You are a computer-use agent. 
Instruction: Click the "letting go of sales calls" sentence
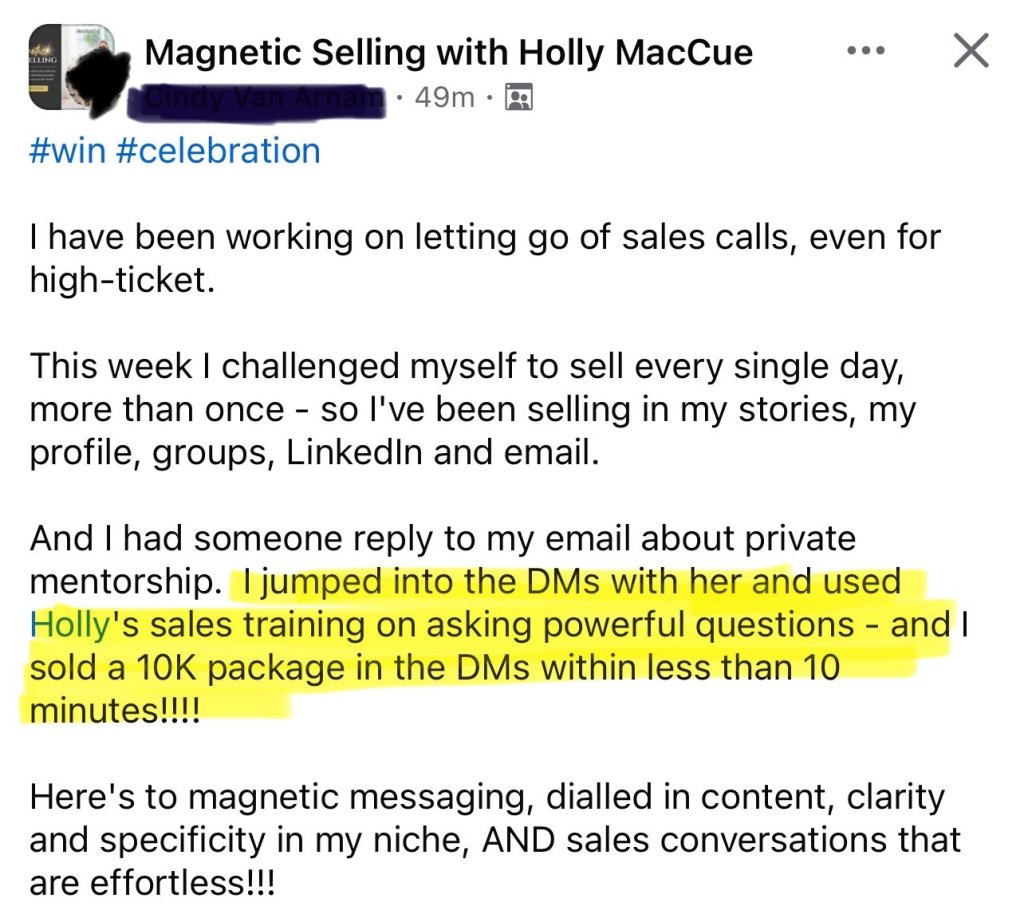485,258
